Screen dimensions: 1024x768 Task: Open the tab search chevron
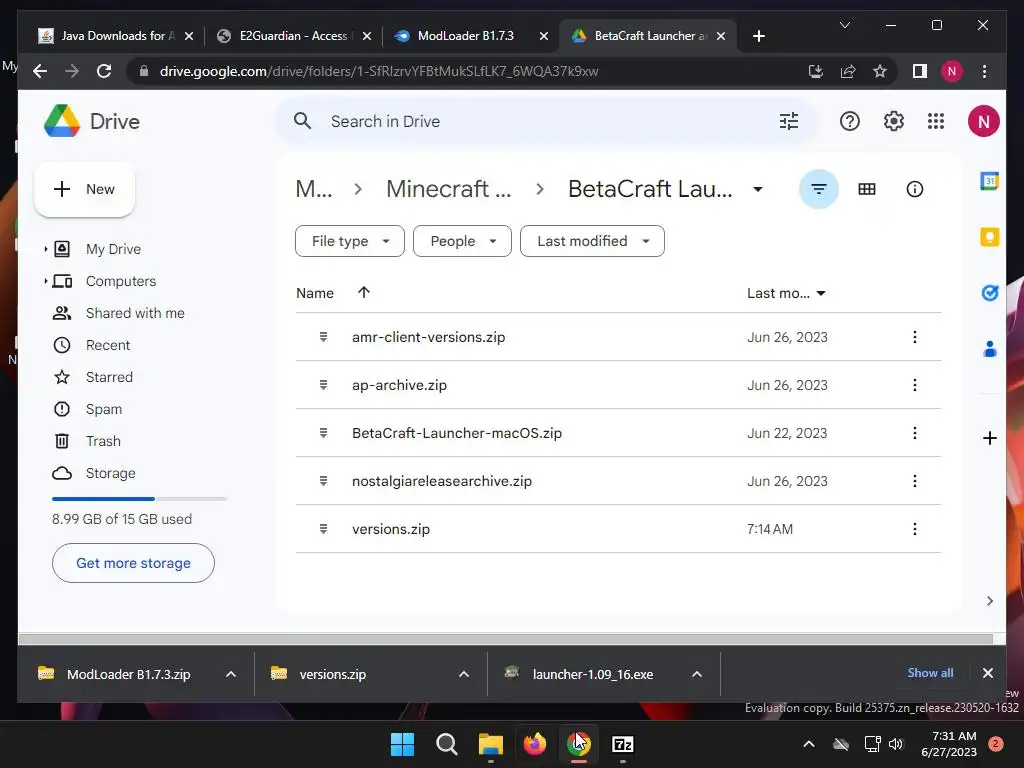844,25
